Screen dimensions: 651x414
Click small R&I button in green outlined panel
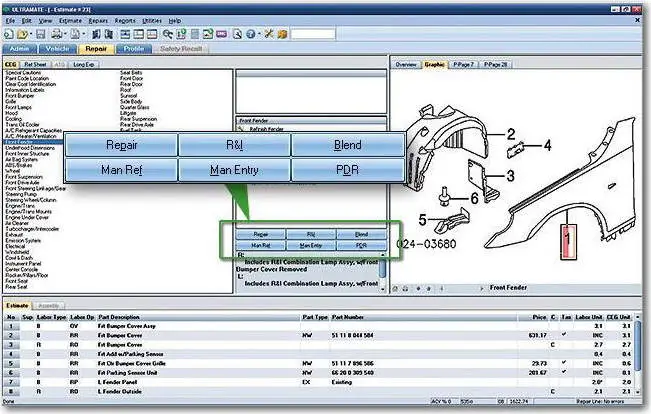[311, 235]
